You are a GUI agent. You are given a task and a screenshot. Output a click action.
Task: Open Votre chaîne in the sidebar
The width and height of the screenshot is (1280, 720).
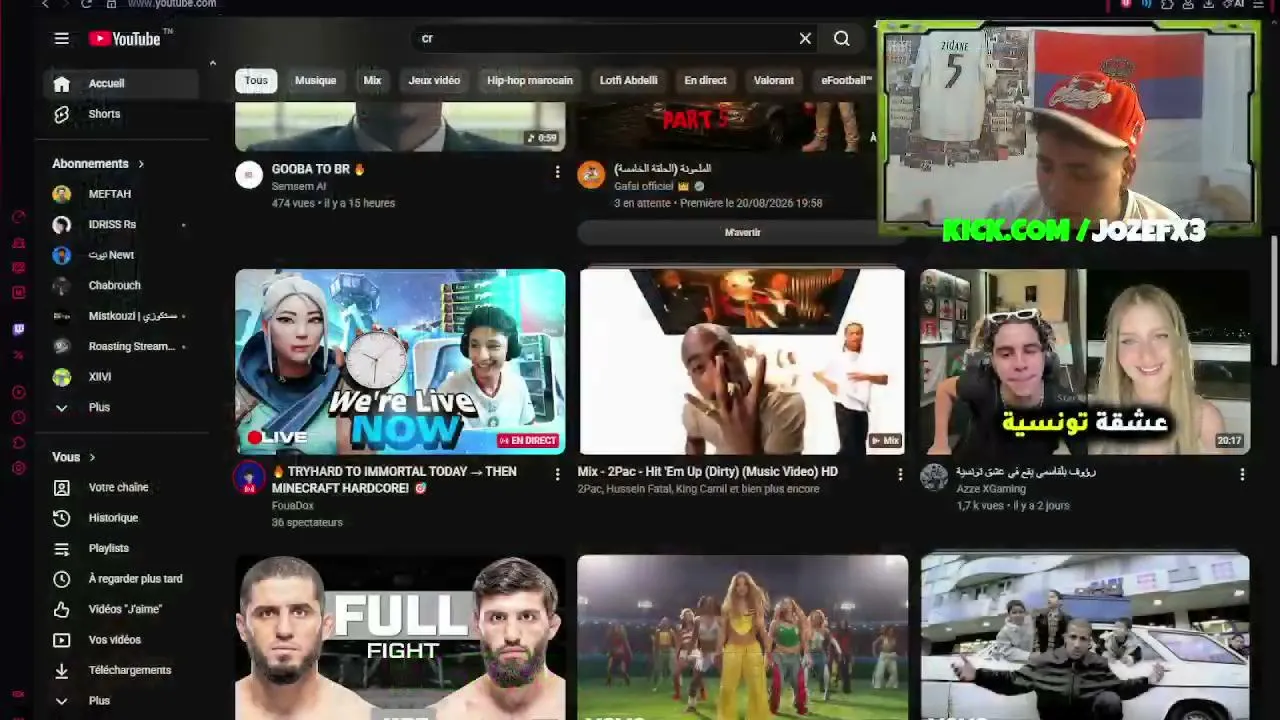coord(120,487)
